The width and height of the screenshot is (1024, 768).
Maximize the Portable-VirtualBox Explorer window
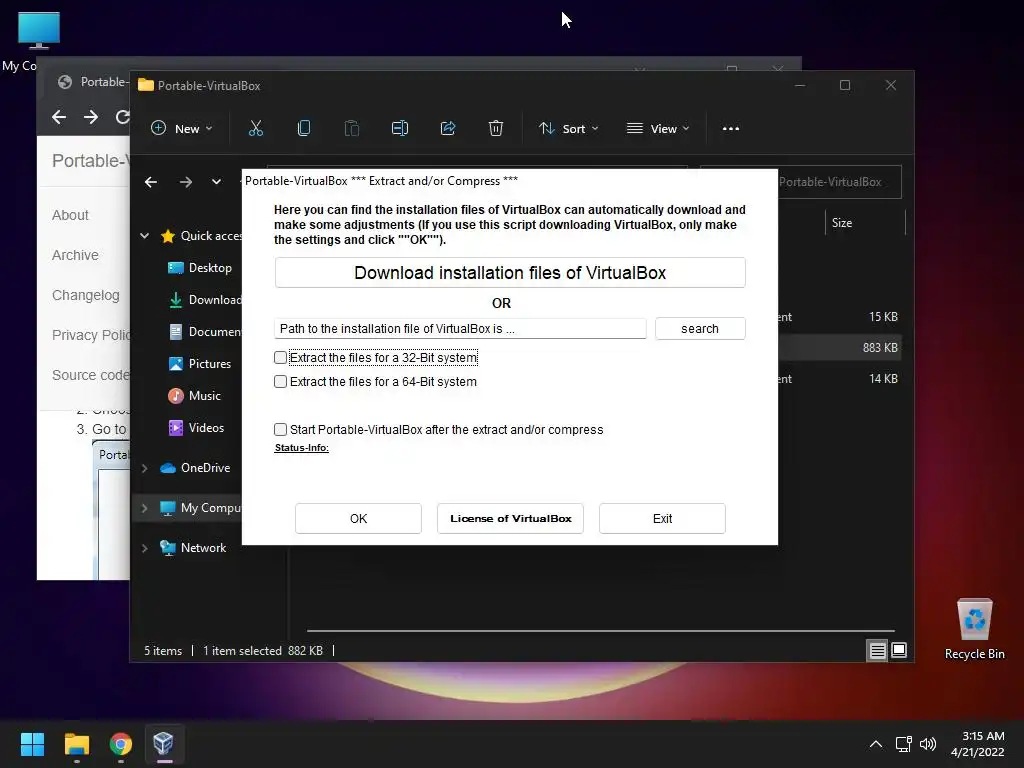[x=845, y=85]
